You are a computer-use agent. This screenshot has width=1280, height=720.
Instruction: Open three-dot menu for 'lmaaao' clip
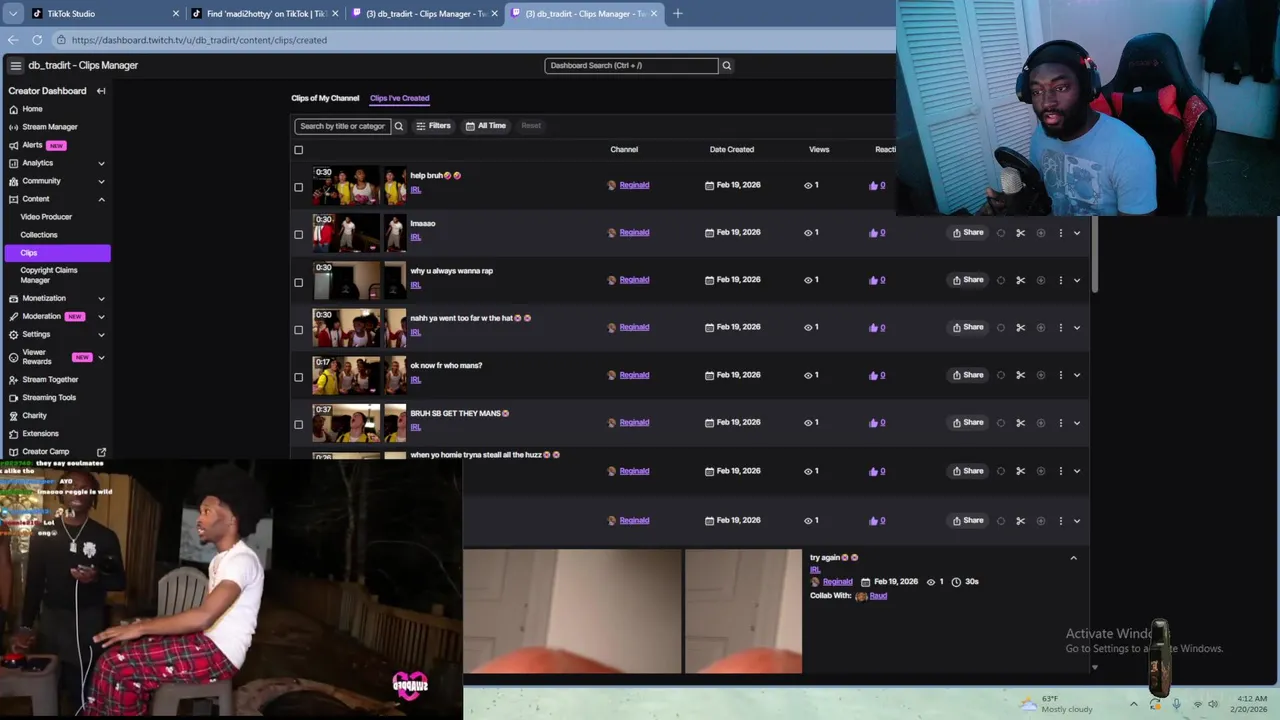pos(1061,233)
